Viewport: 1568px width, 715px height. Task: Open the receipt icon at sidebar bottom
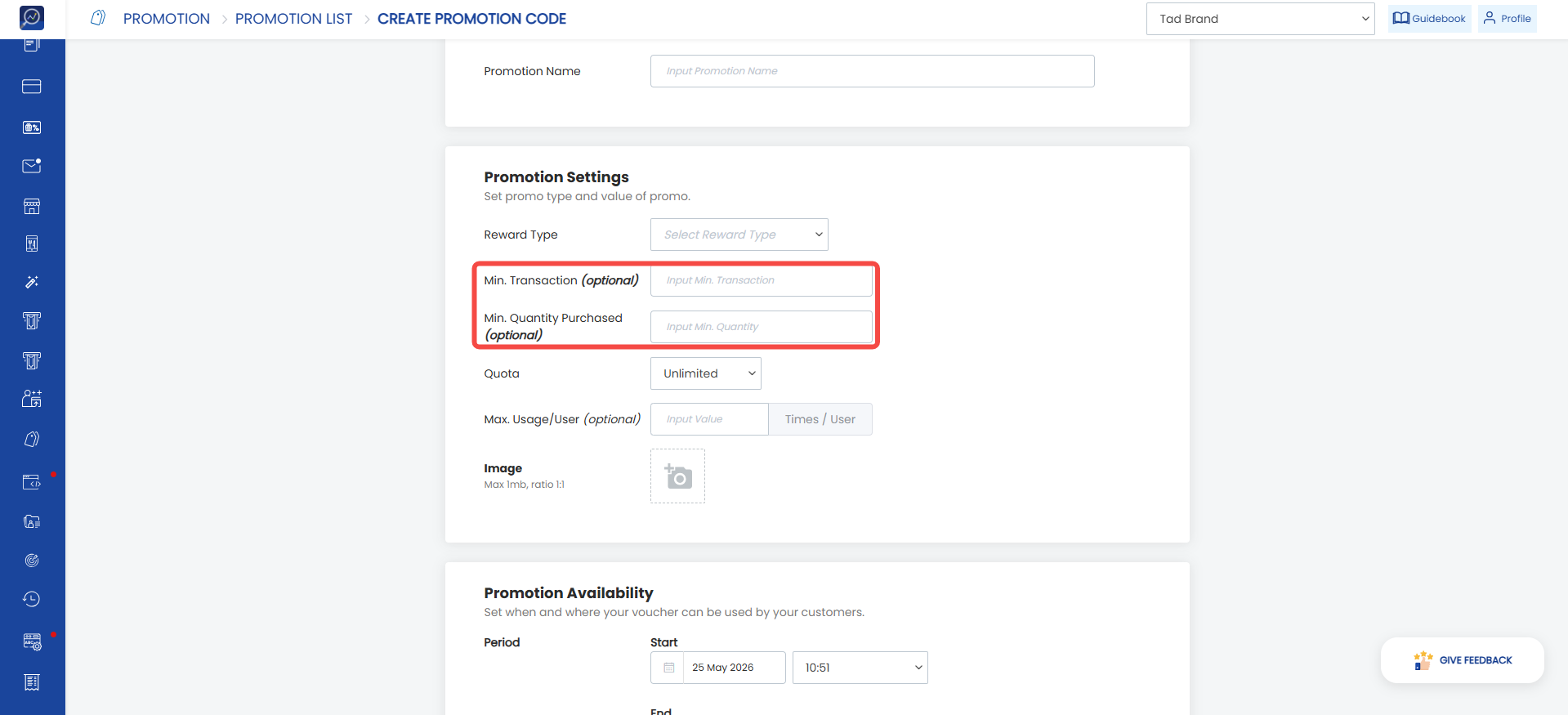tap(32, 682)
